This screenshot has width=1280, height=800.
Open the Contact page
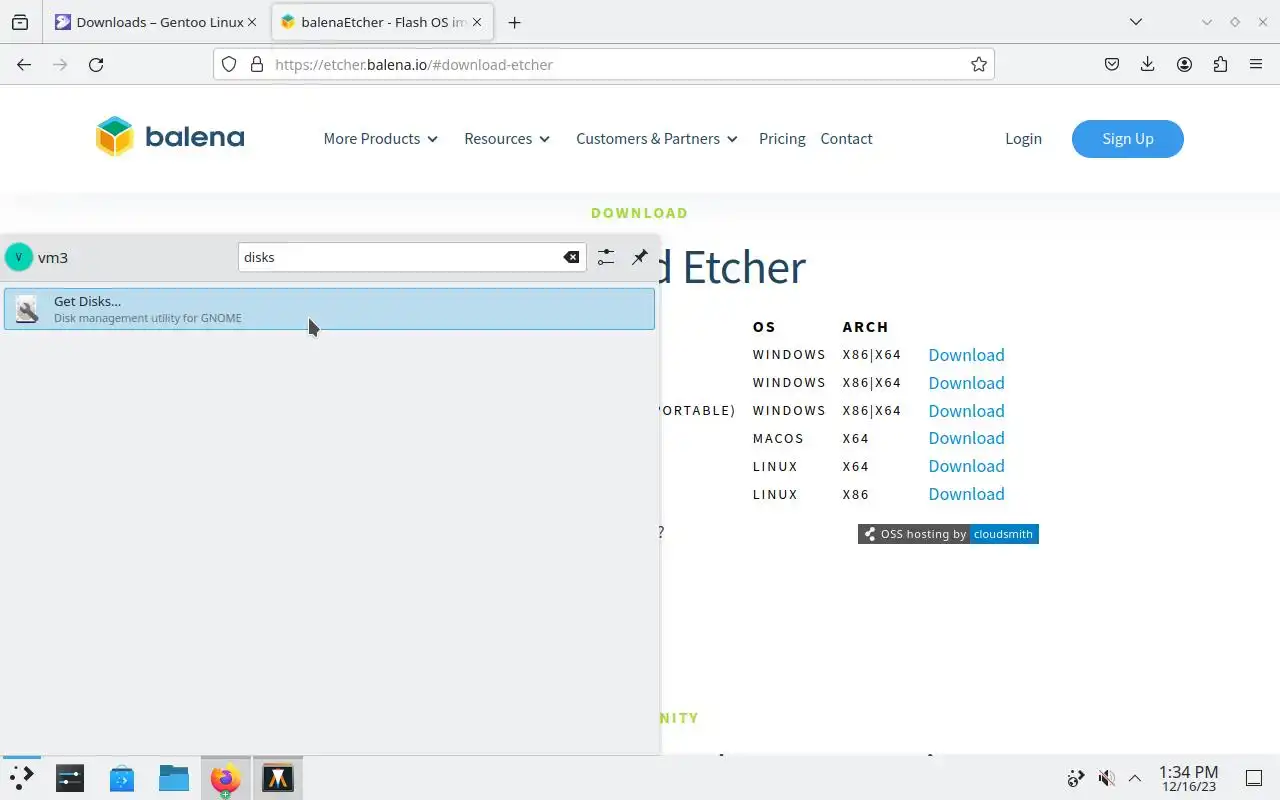coord(846,139)
